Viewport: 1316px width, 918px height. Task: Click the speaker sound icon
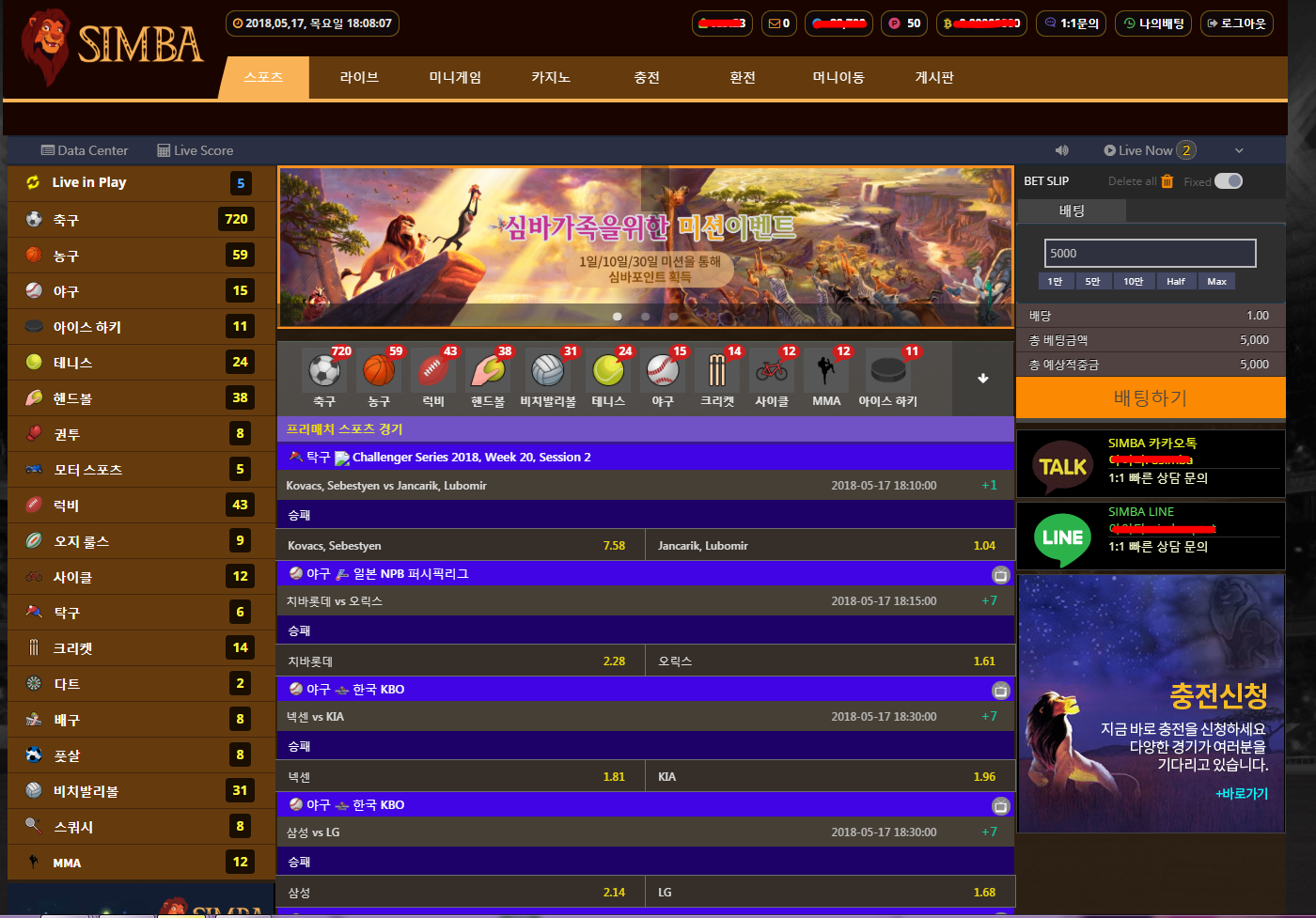1062,150
